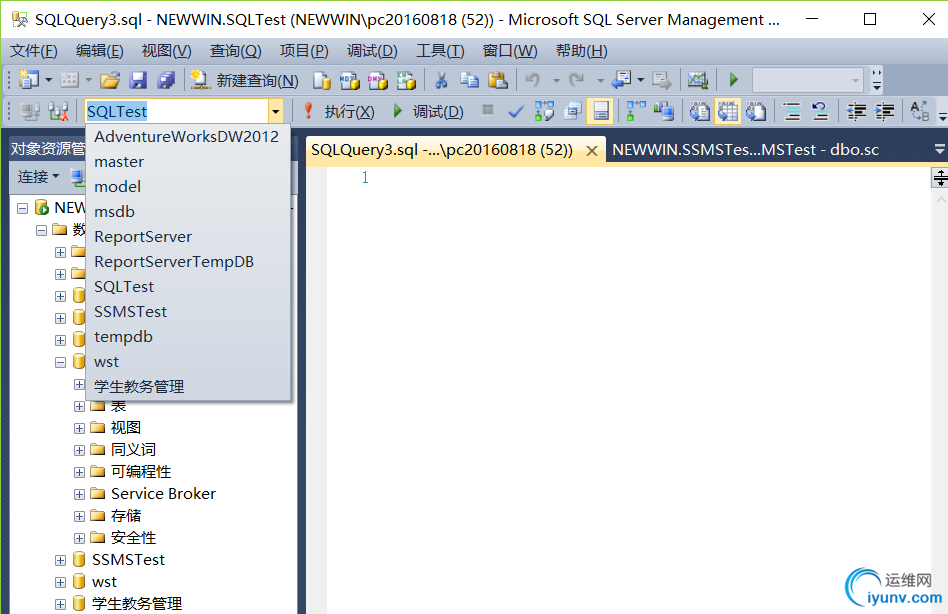Open the available databases combo box arrow

[x=275, y=111]
